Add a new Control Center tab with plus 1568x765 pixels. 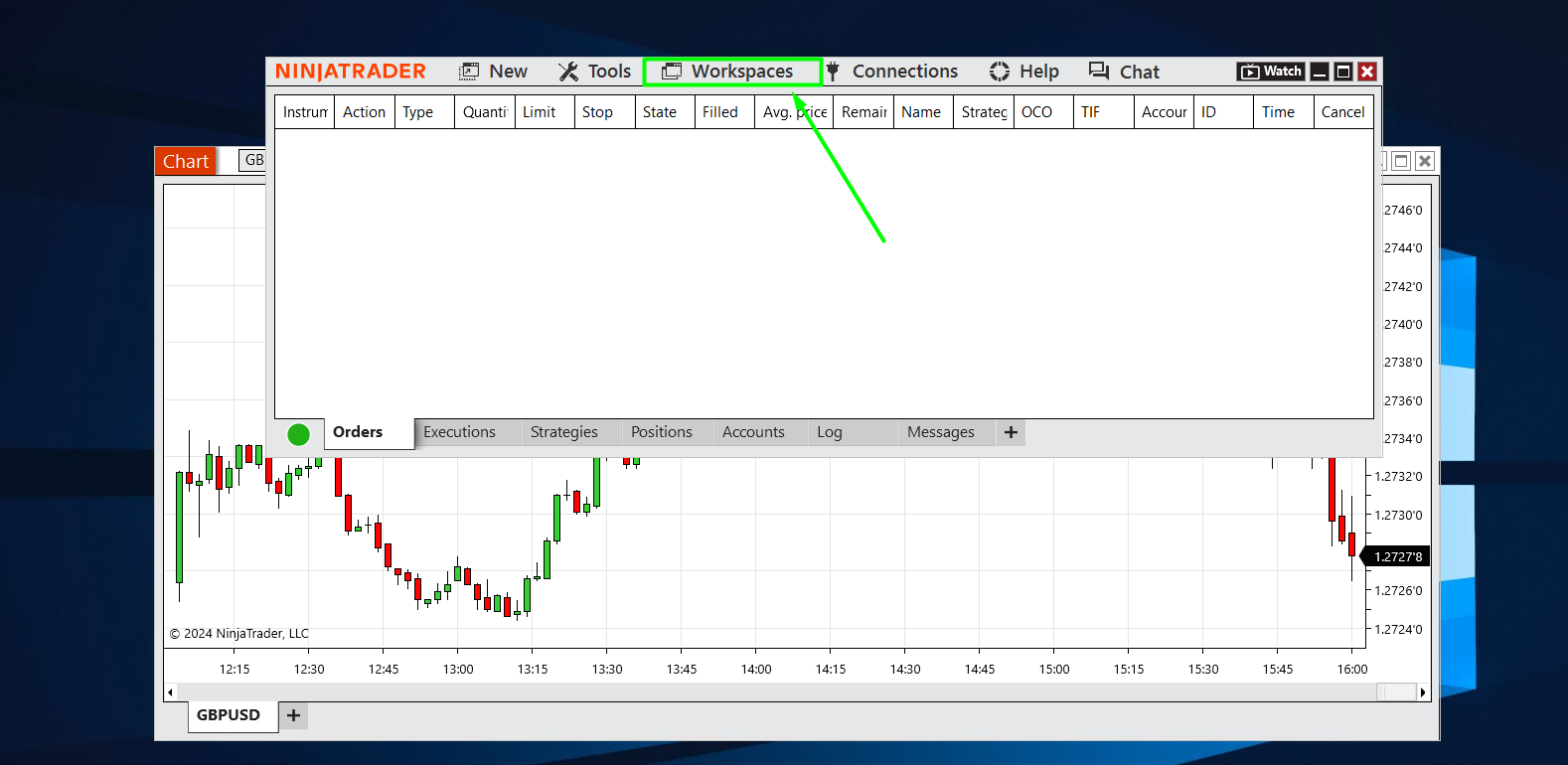[1011, 432]
